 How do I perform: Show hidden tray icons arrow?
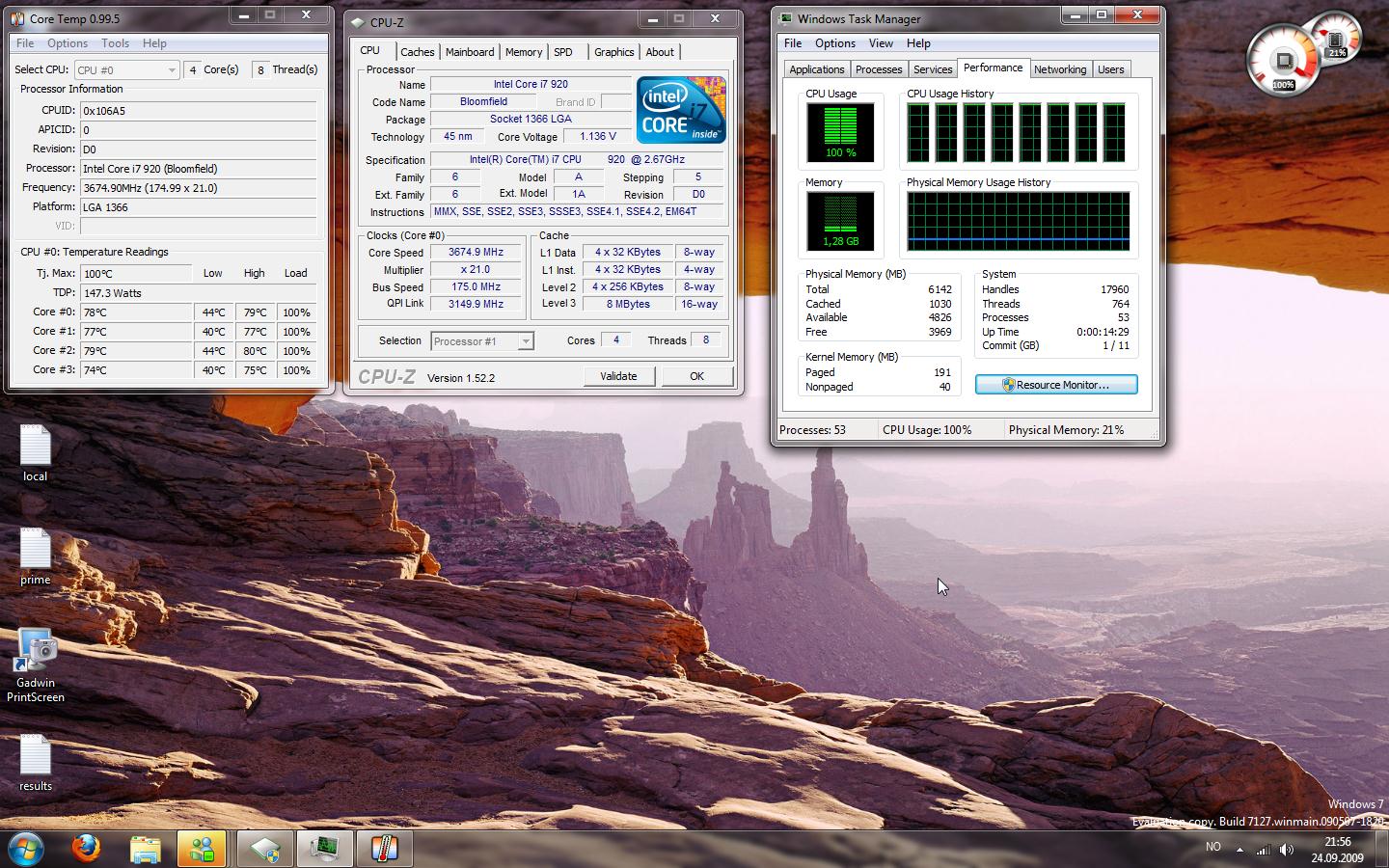click(x=1239, y=850)
